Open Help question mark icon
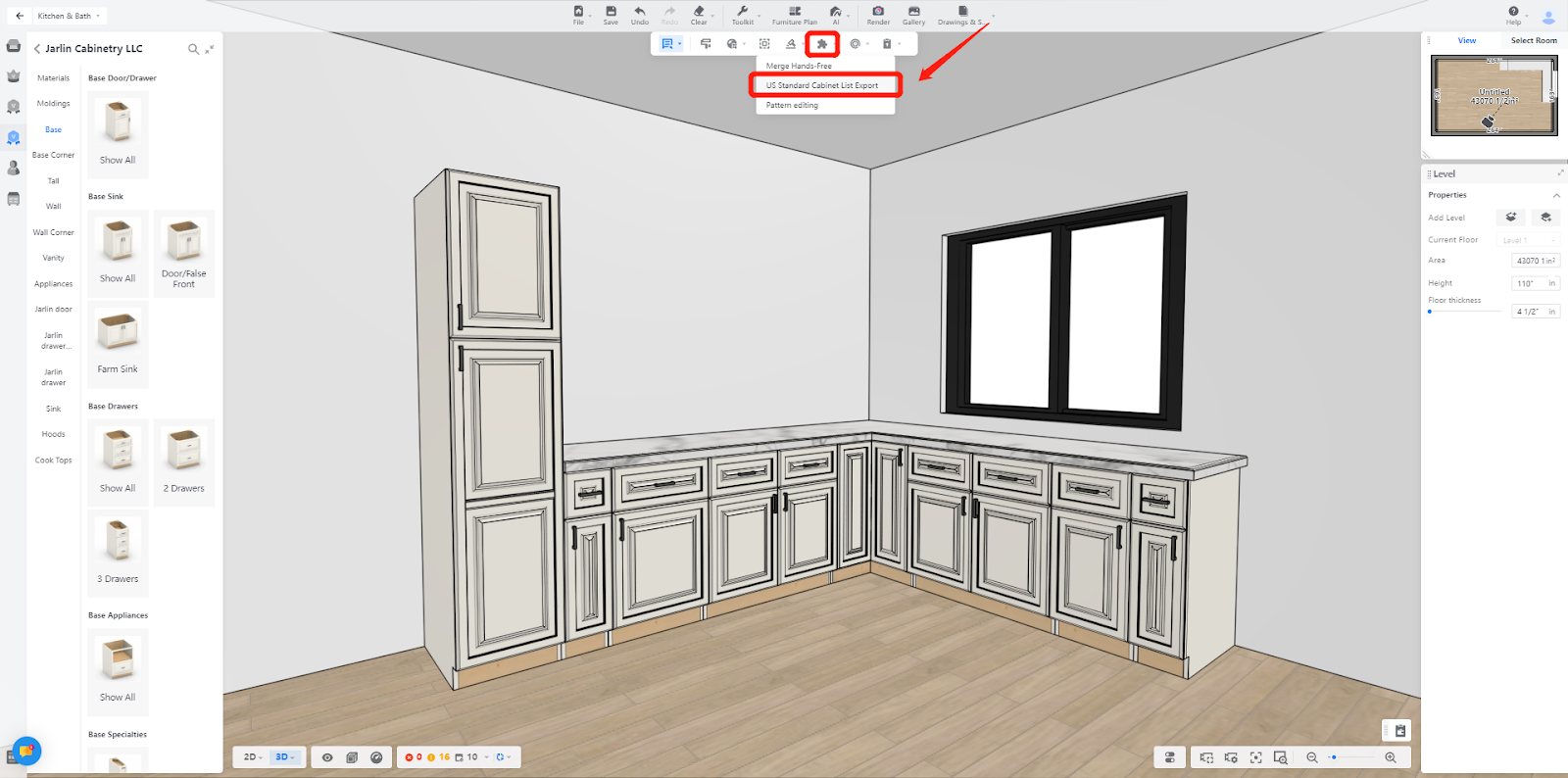 click(1514, 15)
